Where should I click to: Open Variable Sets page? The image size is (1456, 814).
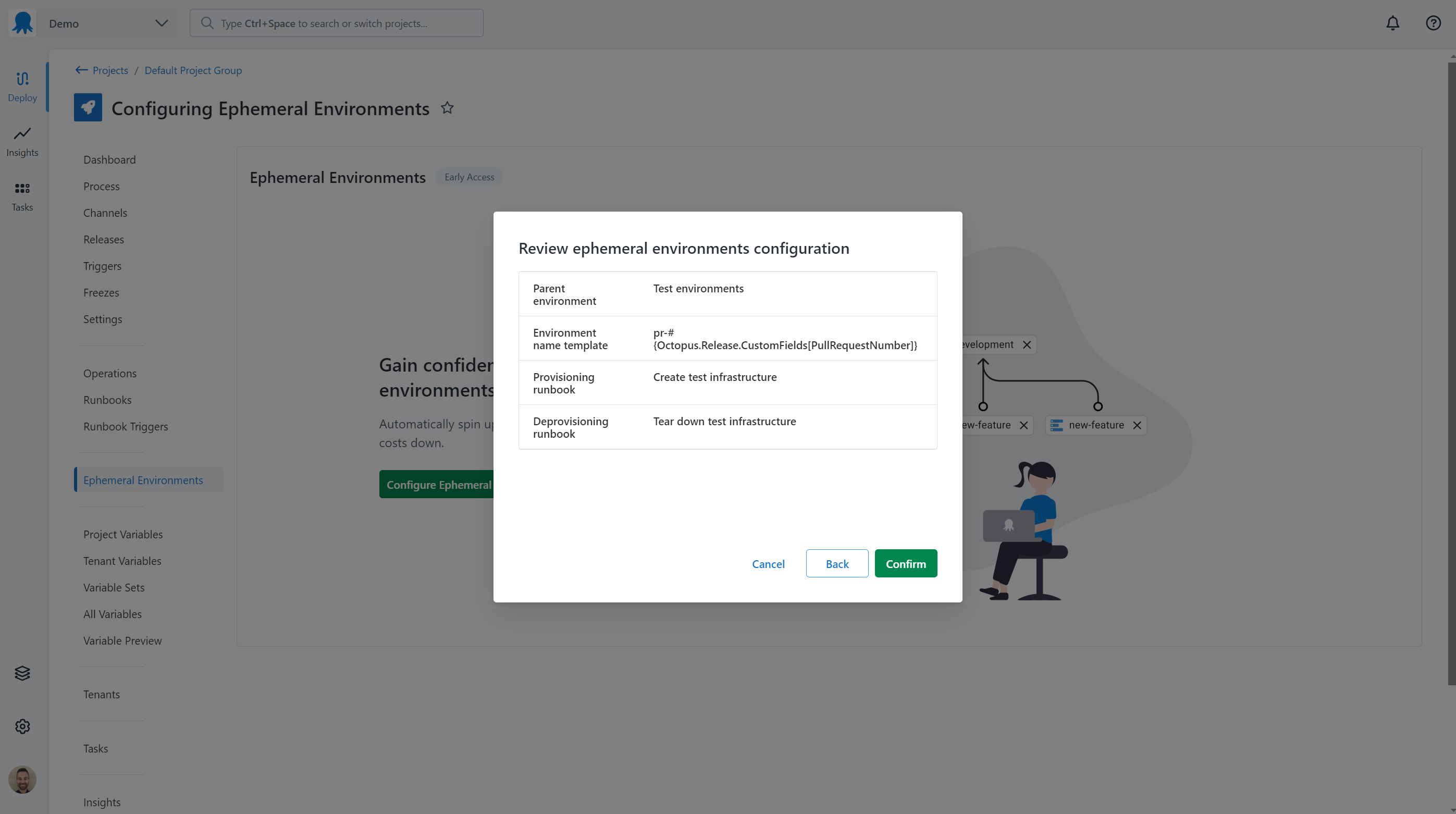[114, 587]
